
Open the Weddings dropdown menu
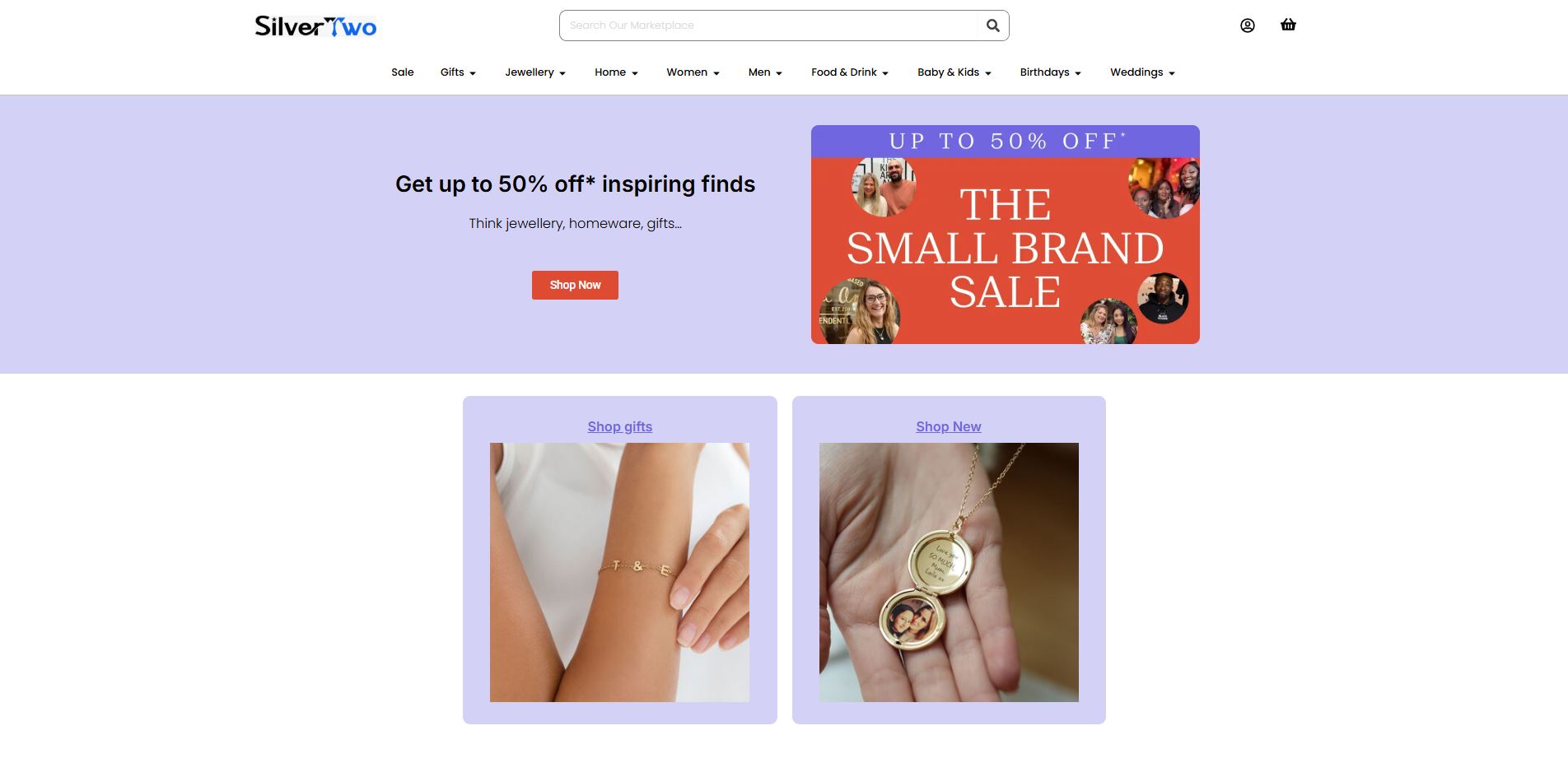[1142, 72]
